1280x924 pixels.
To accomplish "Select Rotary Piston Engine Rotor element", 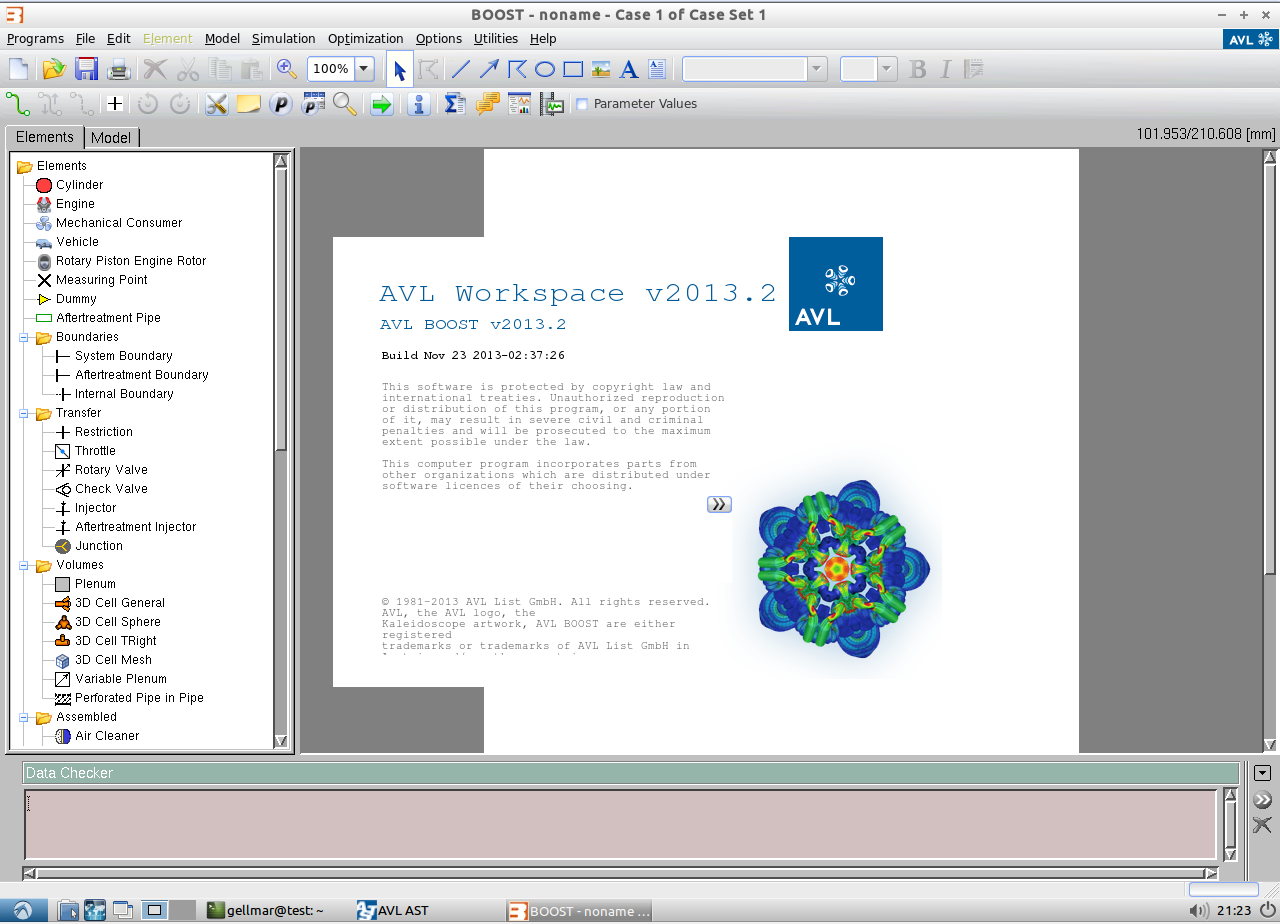I will [x=131, y=261].
